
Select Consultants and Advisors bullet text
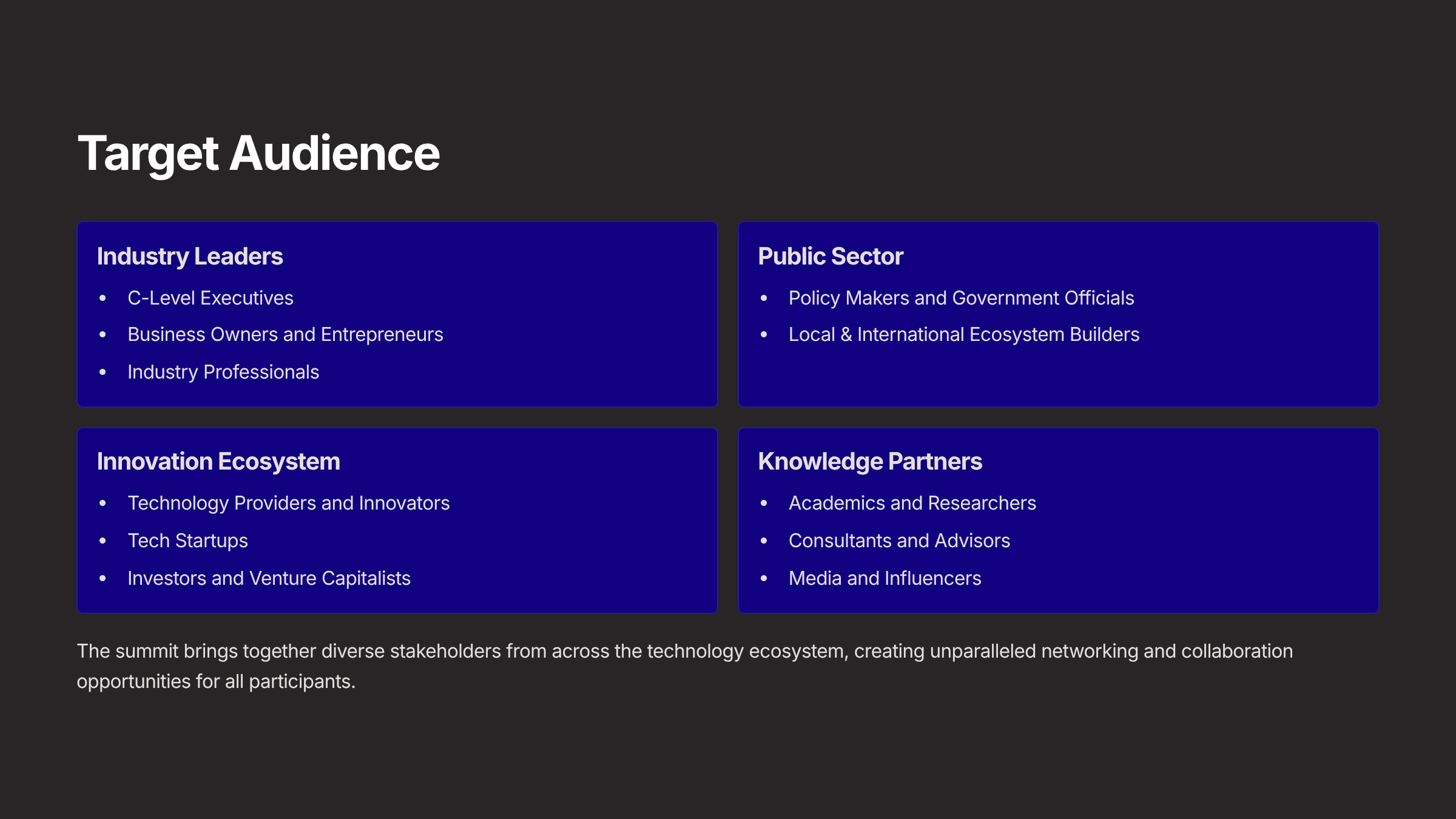(x=899, y=541)
